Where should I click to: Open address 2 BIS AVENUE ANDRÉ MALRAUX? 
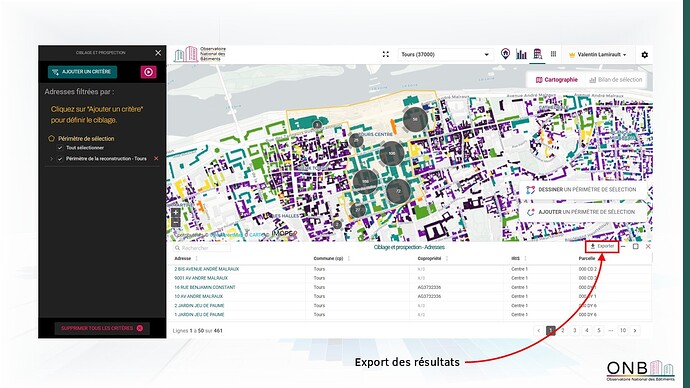(x=207, y=269)
